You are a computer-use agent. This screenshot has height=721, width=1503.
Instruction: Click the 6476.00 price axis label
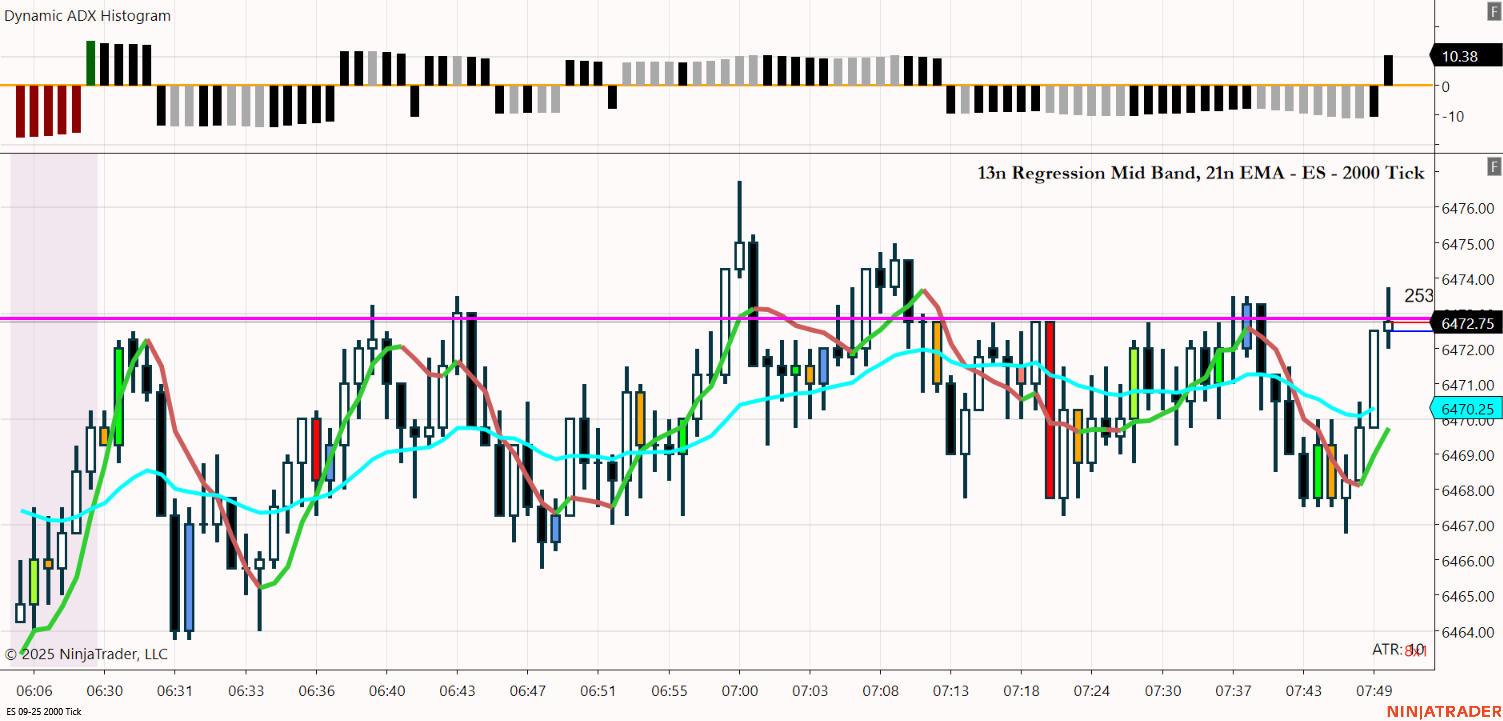[x=1466, y=208]
